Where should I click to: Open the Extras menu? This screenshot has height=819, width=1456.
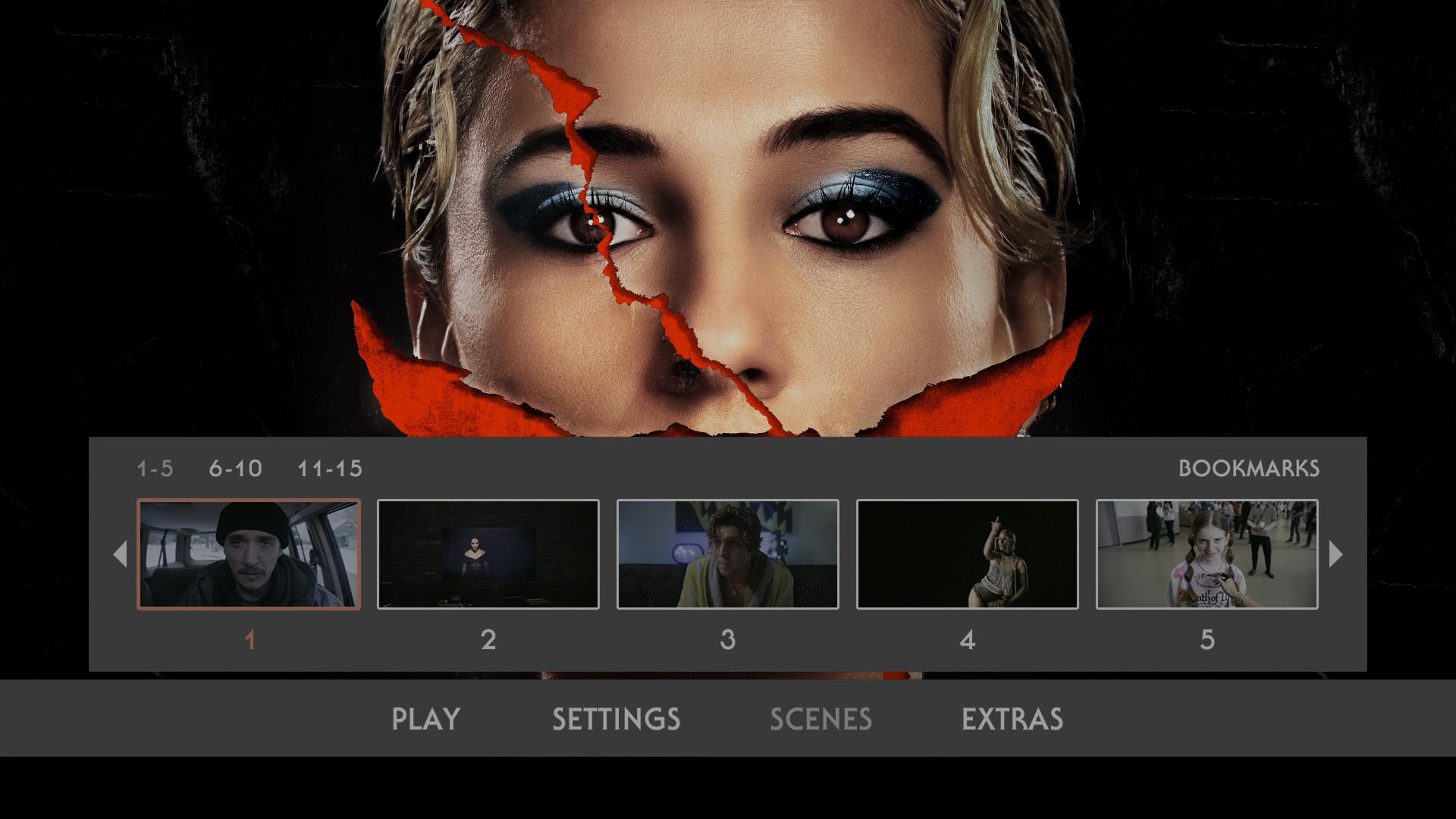pyautogui.click(x=1012, y=719)
